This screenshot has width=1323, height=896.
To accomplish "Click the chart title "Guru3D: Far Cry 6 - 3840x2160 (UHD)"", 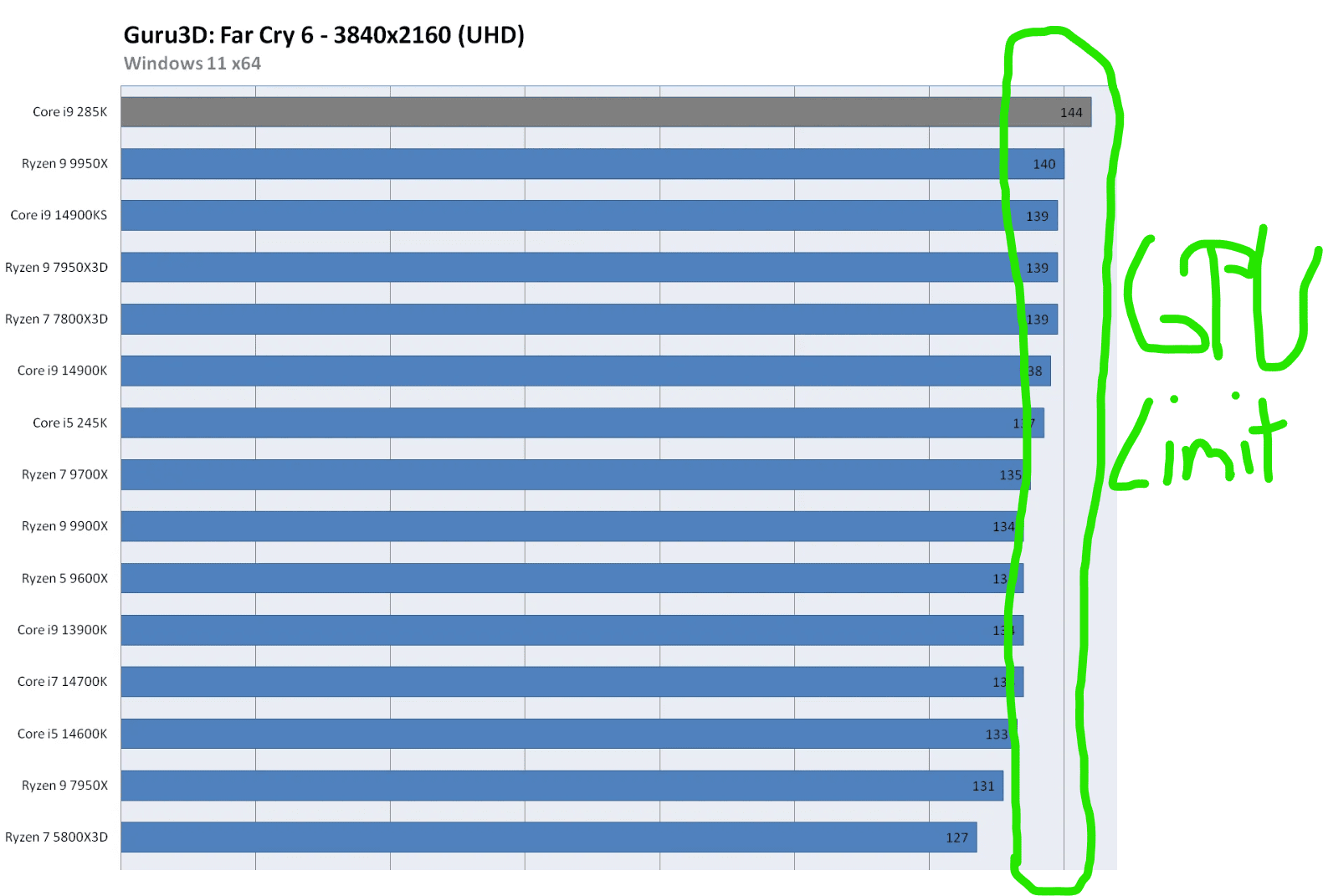I will pos(324,35).
